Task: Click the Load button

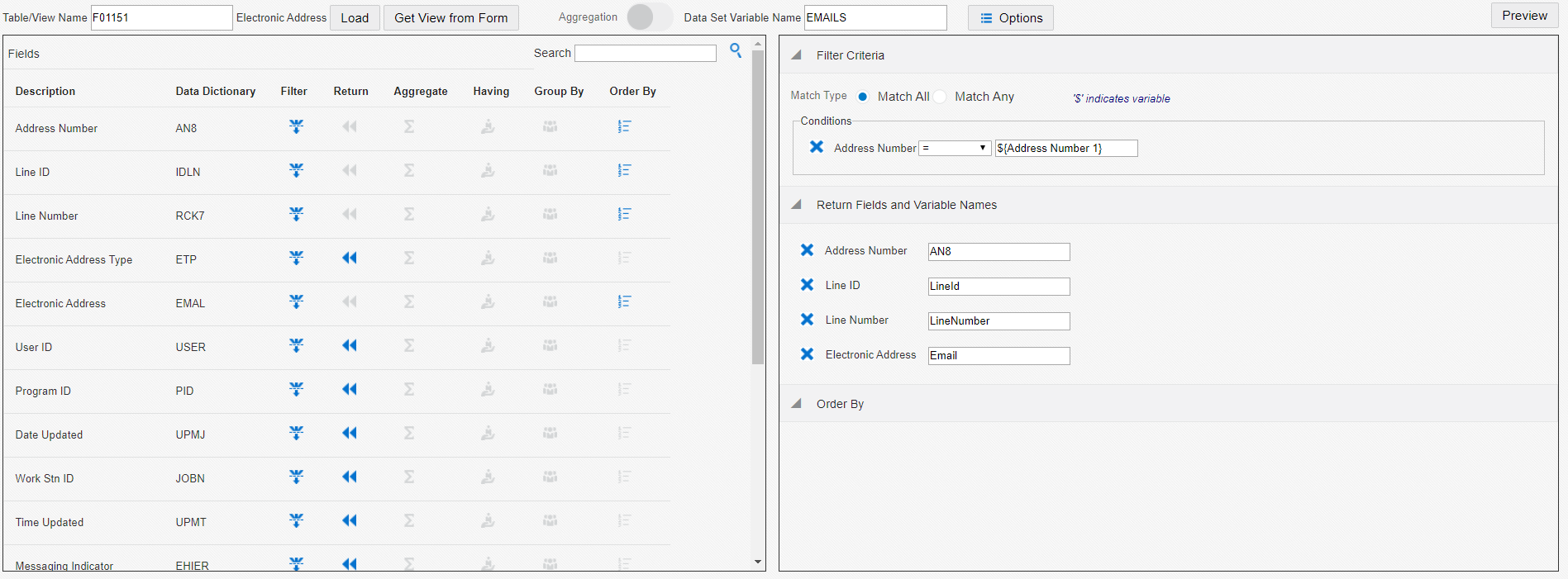Action: 355,18
